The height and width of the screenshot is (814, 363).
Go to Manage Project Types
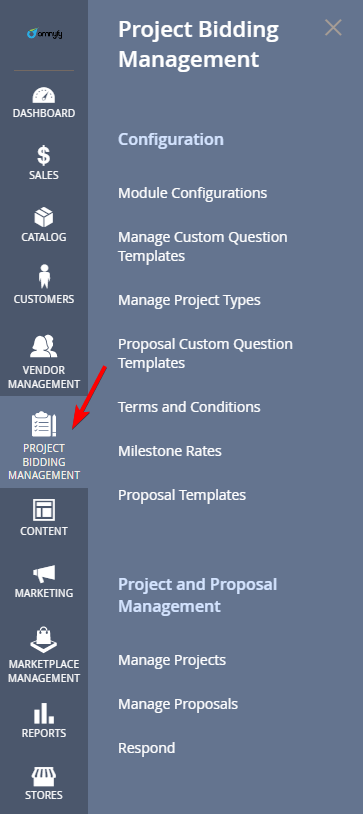tap(189, 300)
